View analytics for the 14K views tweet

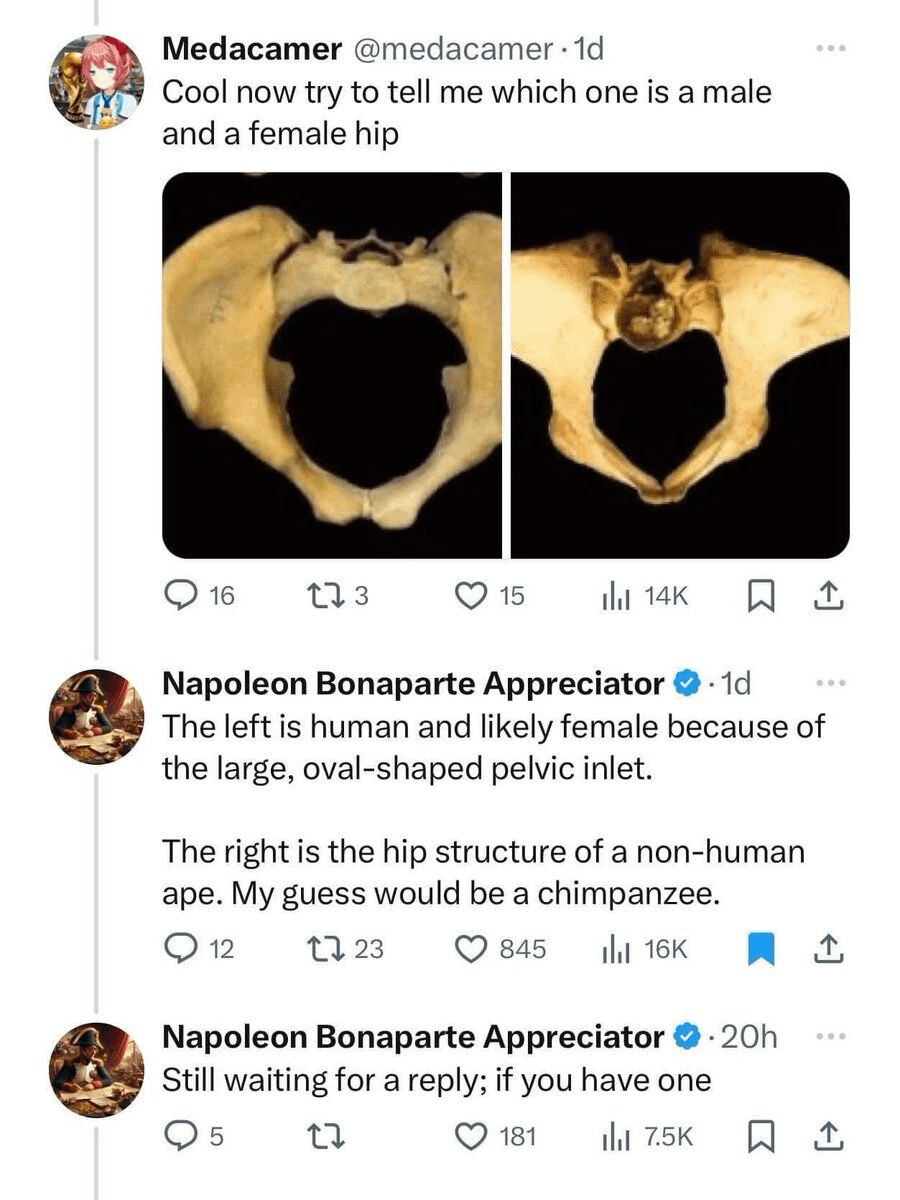tap(613, 597)
